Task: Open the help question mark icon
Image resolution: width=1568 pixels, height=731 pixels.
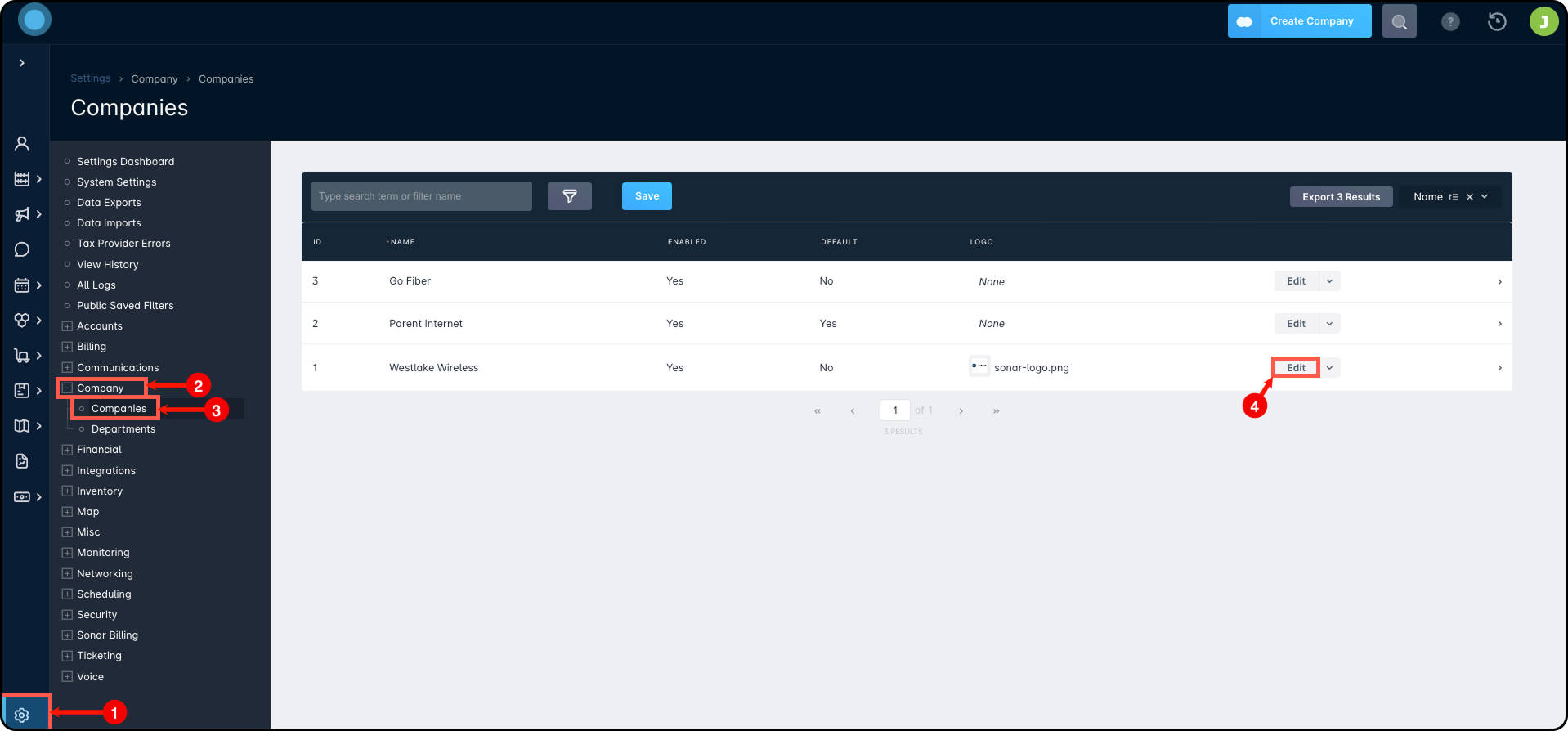Action: coord(1450,22)
